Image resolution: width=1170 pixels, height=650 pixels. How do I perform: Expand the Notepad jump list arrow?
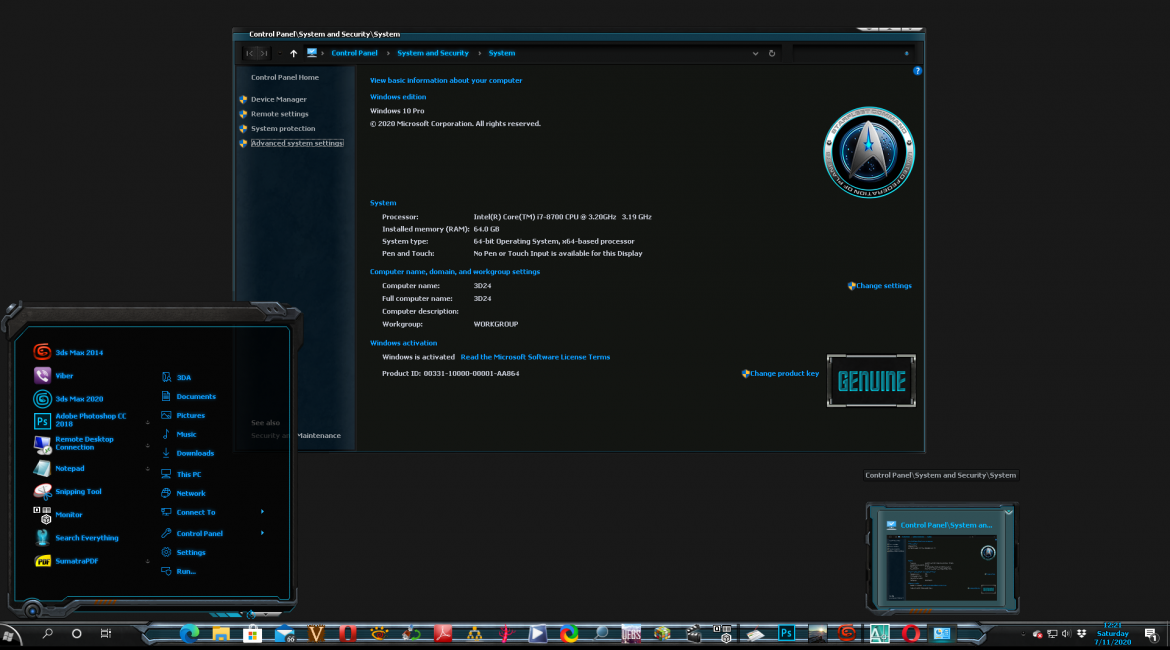[147, 469]
